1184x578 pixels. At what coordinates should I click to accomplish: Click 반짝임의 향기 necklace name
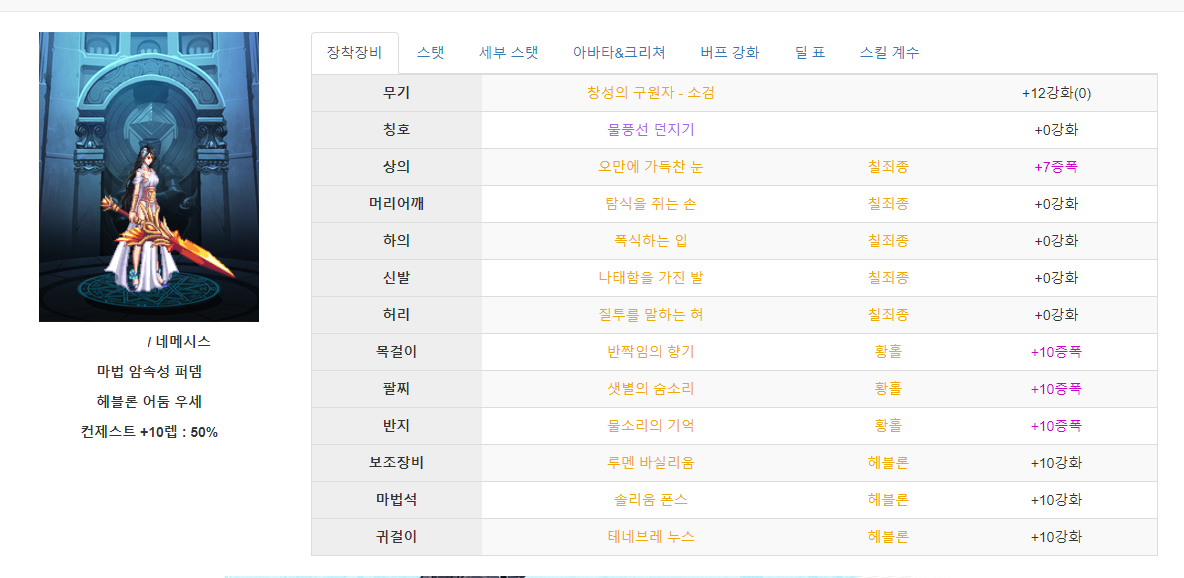pos(651,352)
